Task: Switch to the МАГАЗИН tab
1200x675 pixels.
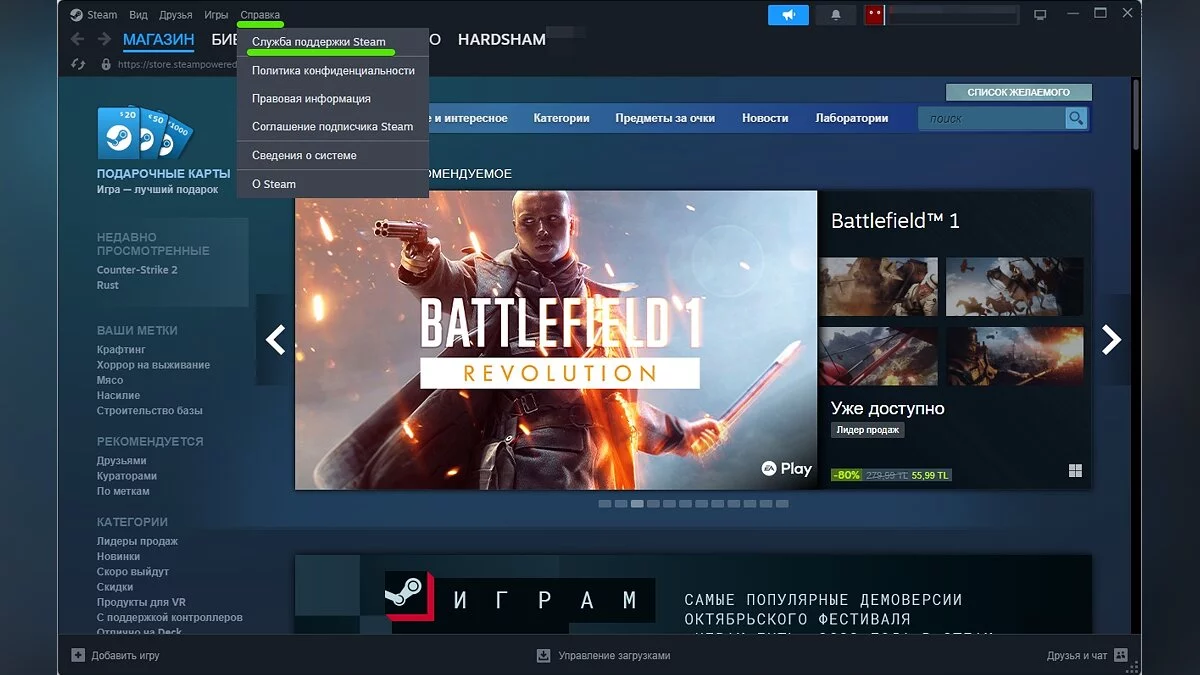Action: (158, 40)
